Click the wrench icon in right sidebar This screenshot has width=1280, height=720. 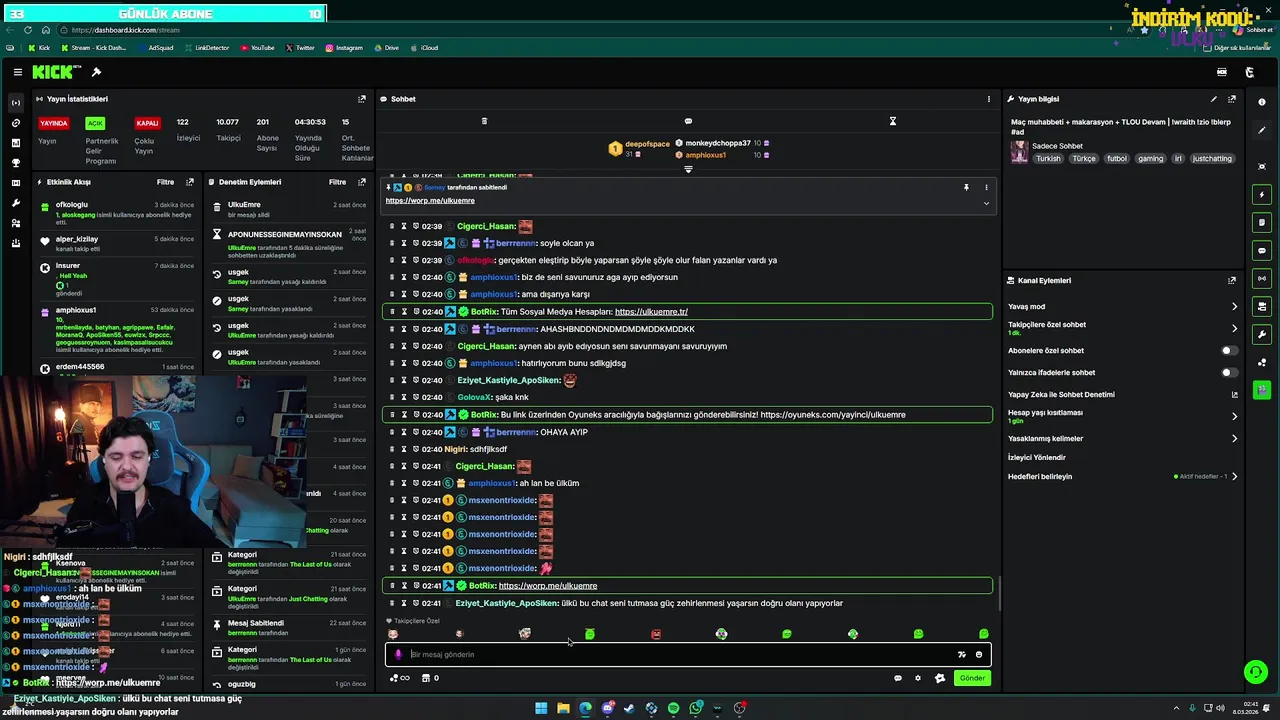[x=1262, y=334]
